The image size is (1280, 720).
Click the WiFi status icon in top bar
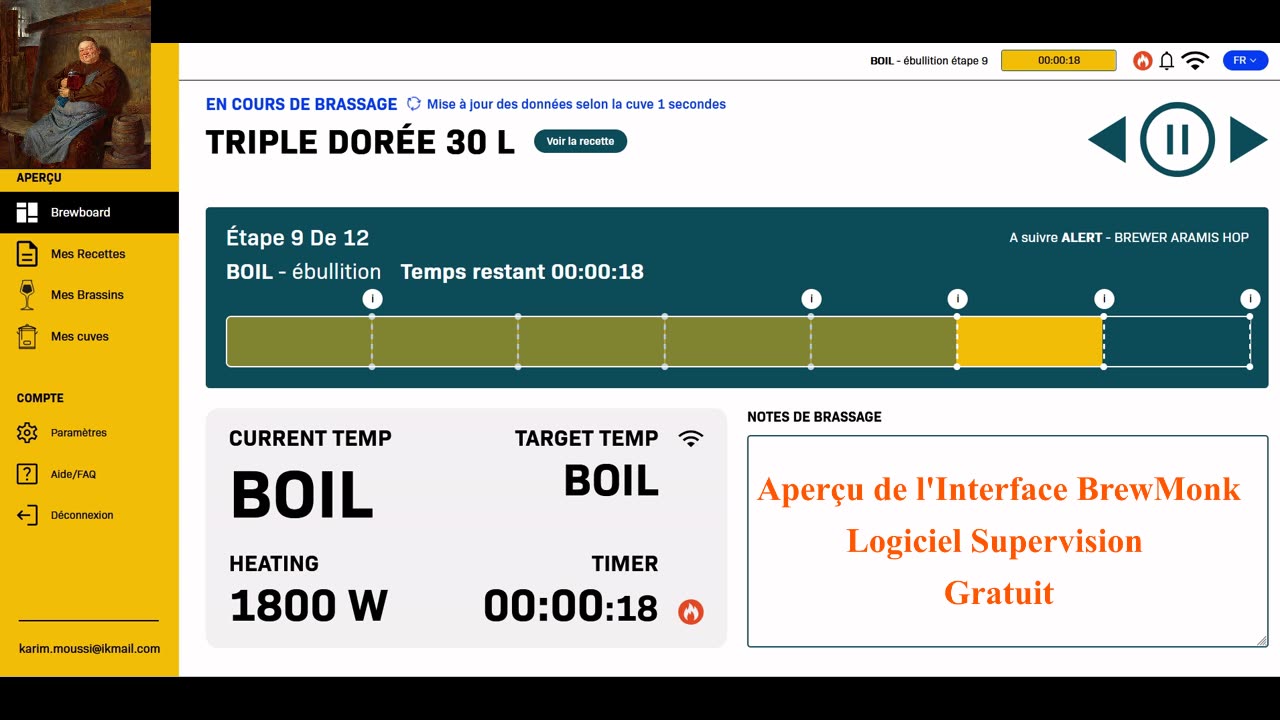(1195, 61)
